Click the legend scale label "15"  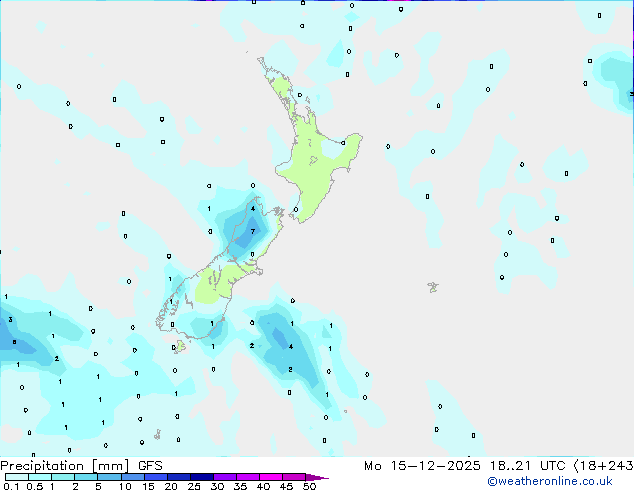[x=148, y=486]
